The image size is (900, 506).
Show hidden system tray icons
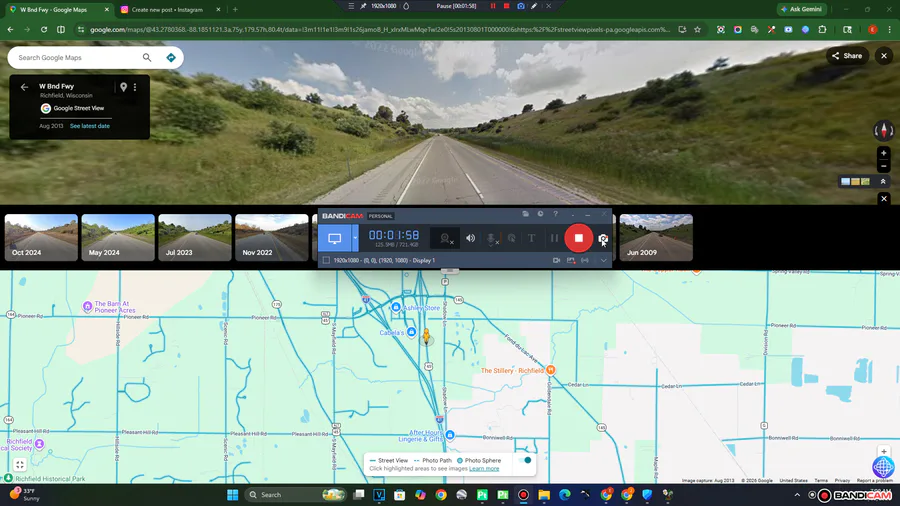click(797, 495)
